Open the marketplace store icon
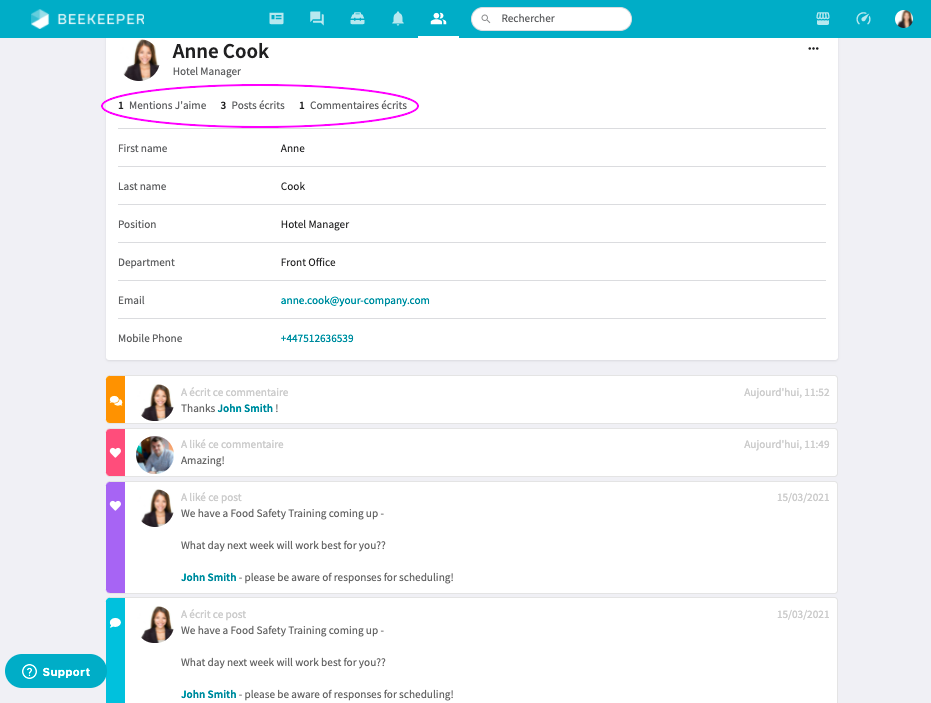The image size is (931, 703). 824,19
